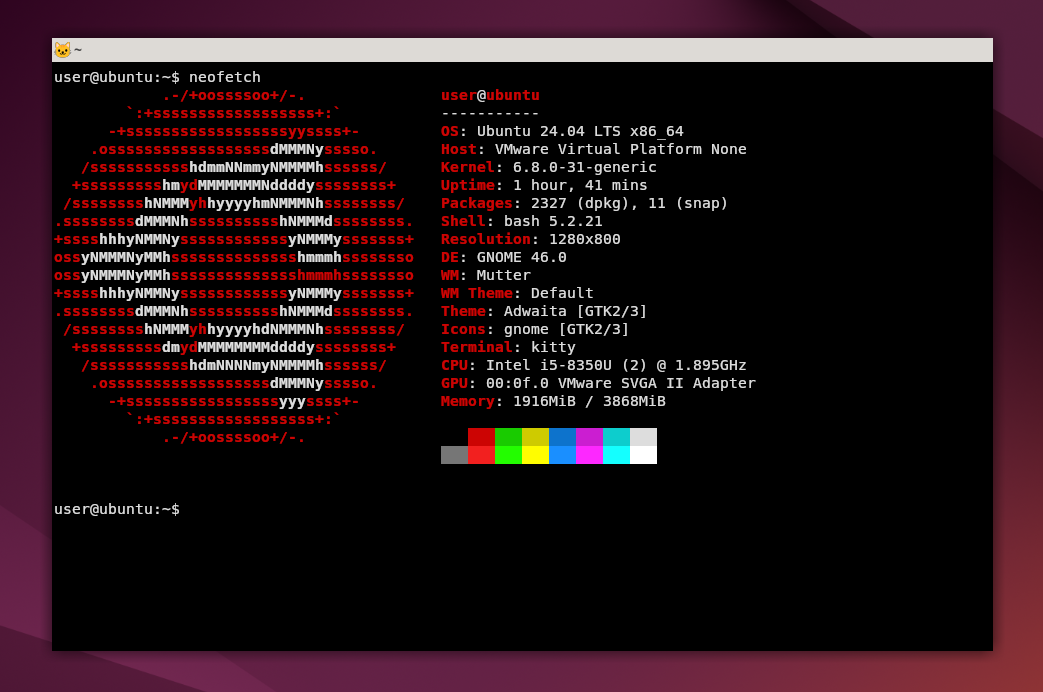Click the white swatch in the lower row
1043x692 pixels.
click(x=643, y=455)
